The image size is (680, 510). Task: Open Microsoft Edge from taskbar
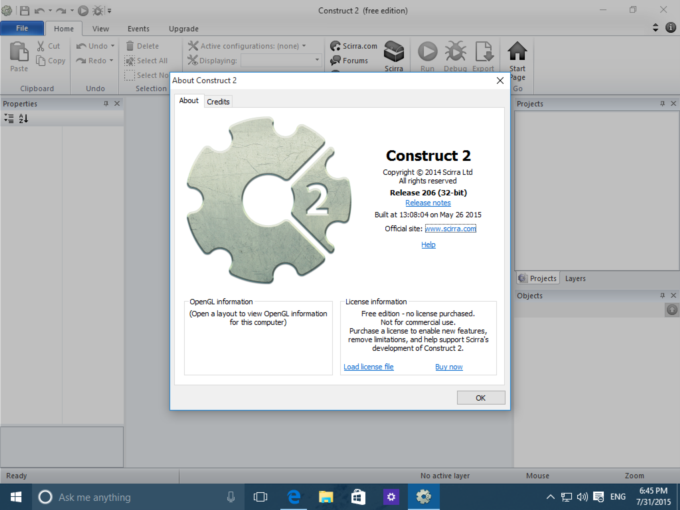click(294, 497)
